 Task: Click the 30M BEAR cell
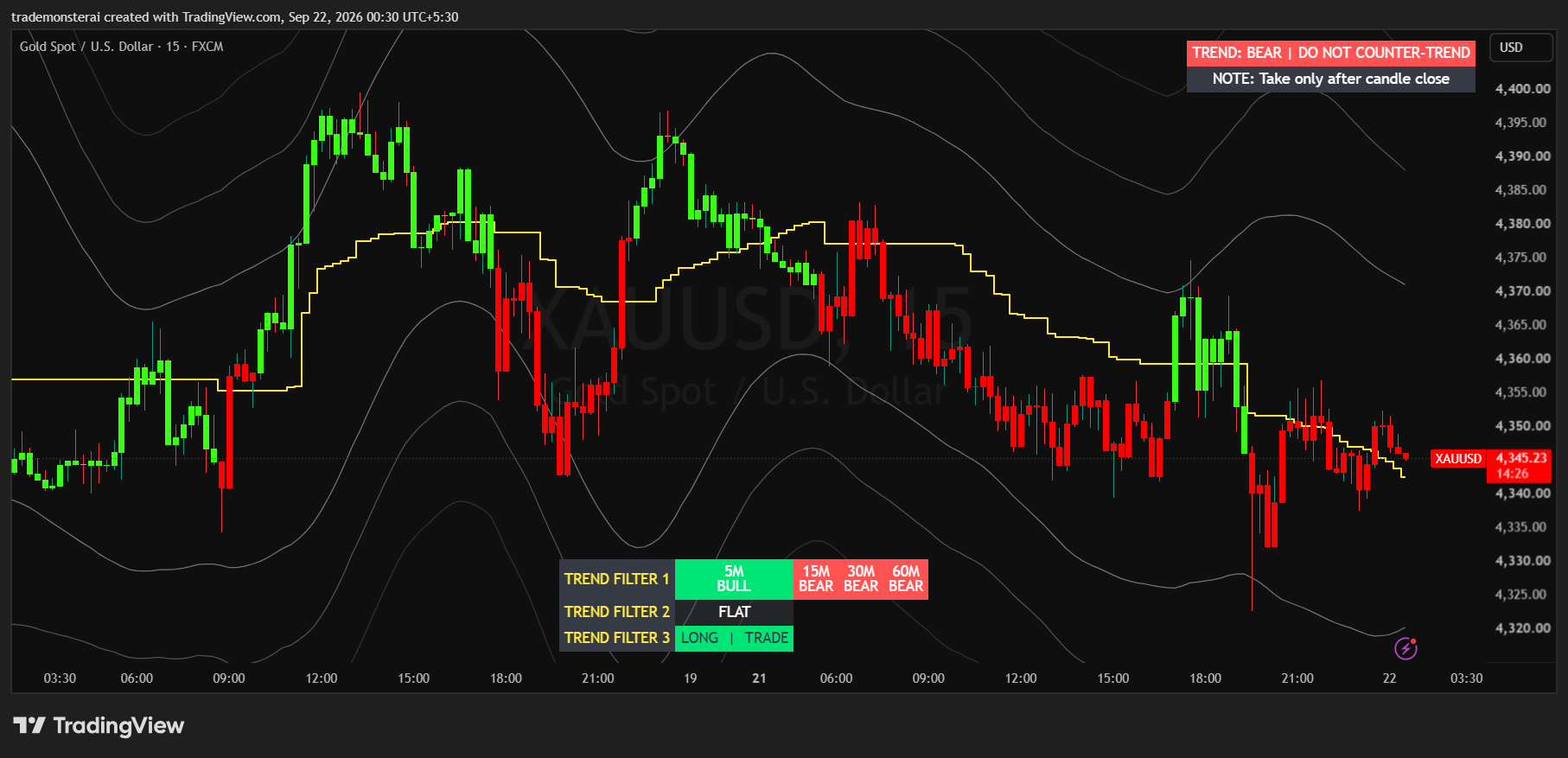coord(861,579)
